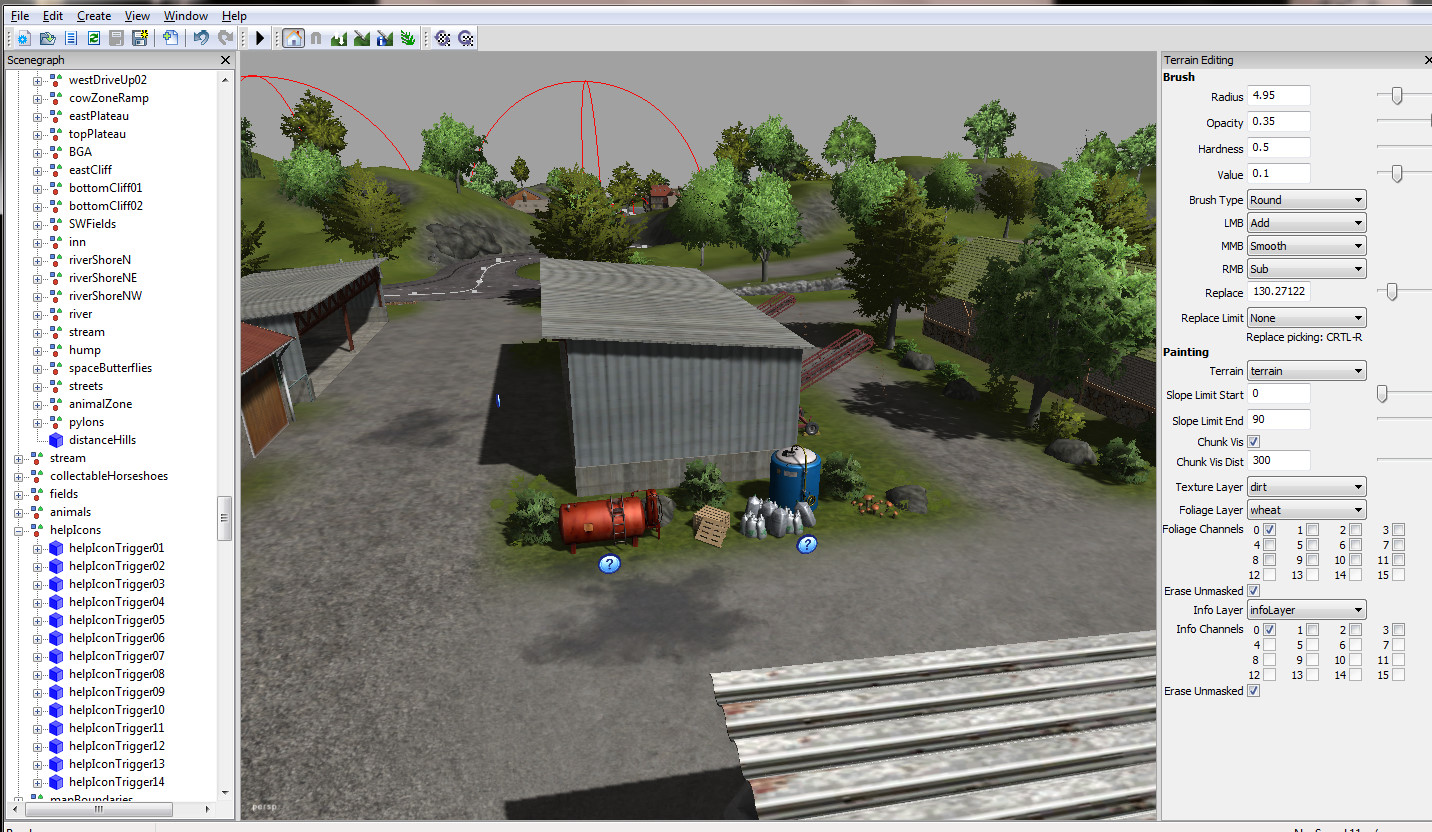The height and width of the screenshot is (832, 1432).
Task: Select the foliage paint mode icon
Action: point(408,38)
